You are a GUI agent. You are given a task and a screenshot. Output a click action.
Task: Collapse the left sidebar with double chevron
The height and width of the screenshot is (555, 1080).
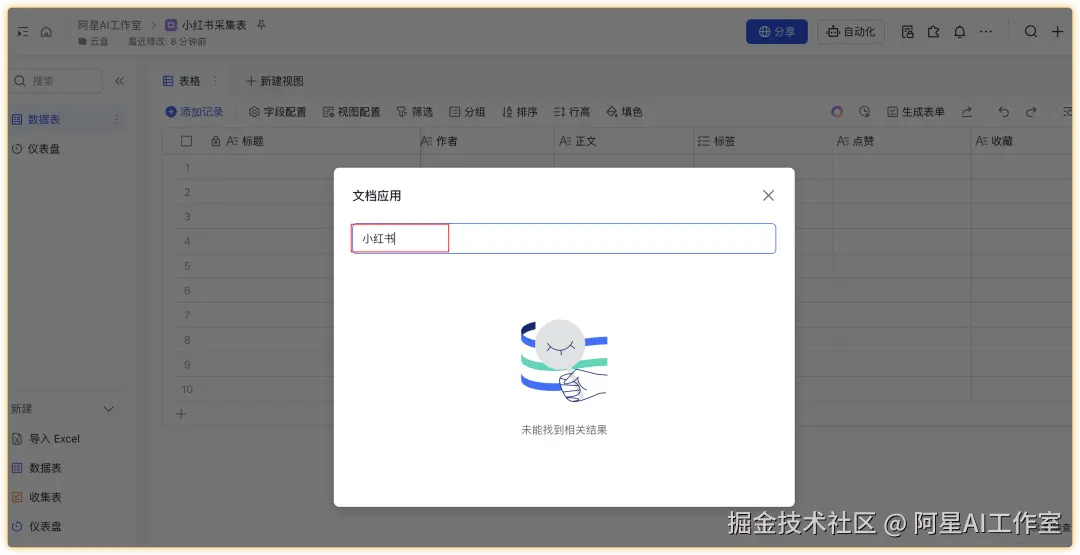119,81
